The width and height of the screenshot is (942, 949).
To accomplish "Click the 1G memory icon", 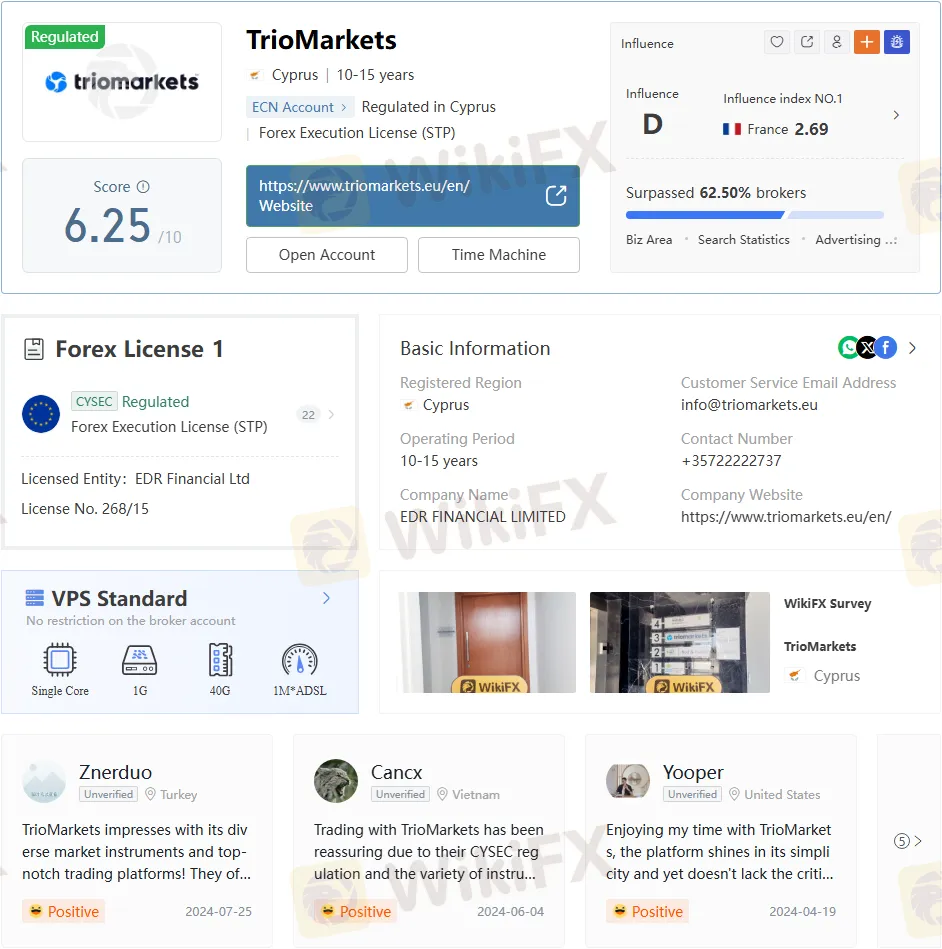I will pyautogui.click(x=140, y=660).
